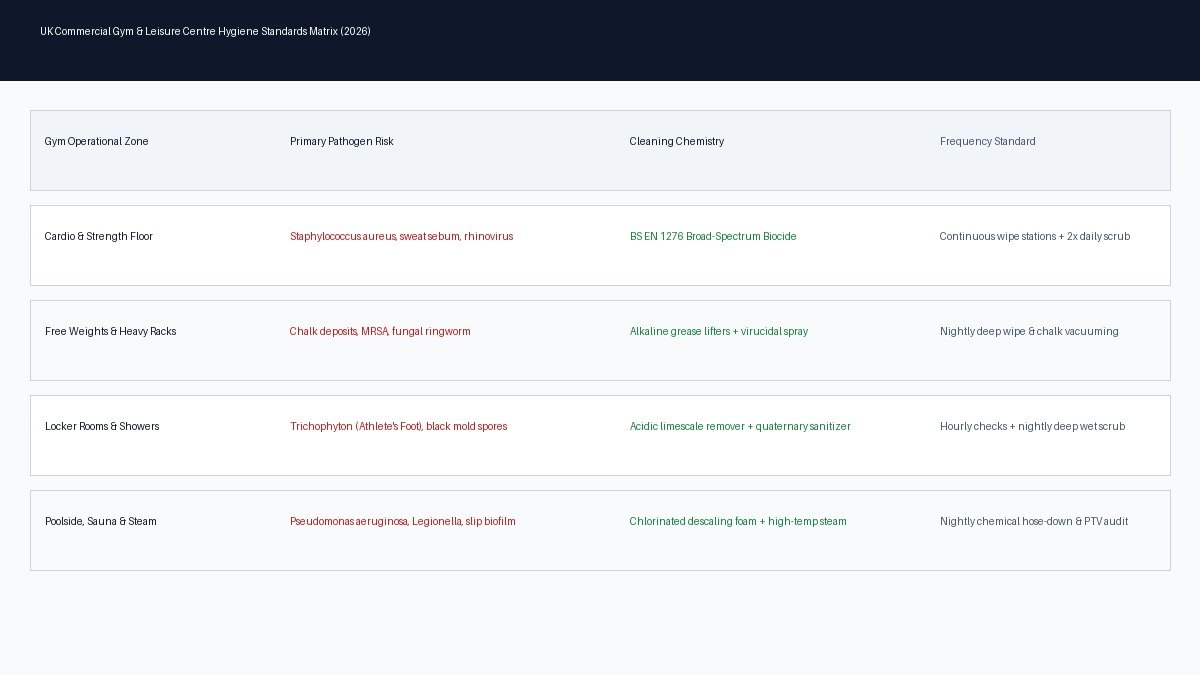
Task: Click the Staphylococcus aureus pathogen risk cell
Action: click(402, 237)
